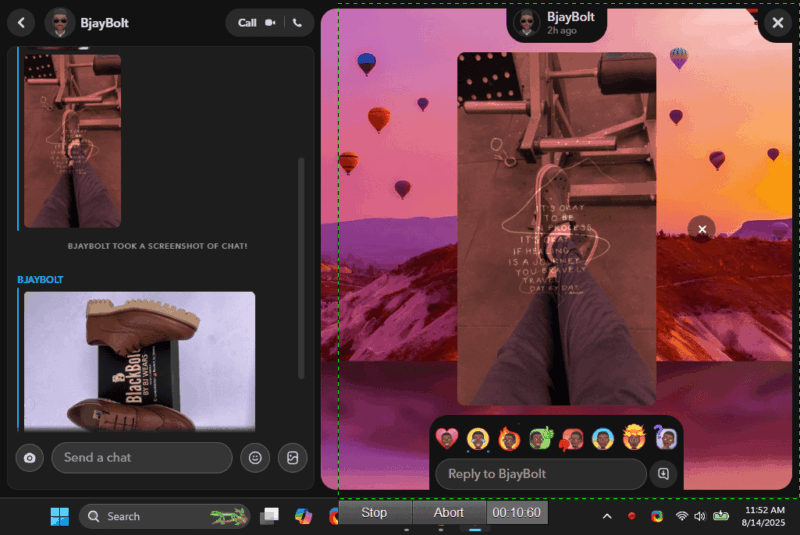
Task: Click BjayBolt's avatar at top of snap viewer
Action: pyautogui.click(x=527, y=23)
